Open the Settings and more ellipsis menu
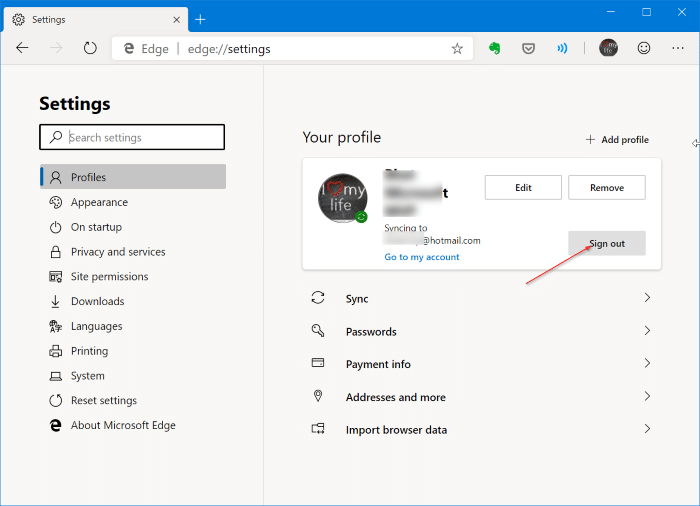This screenshot has height=506, width=700. click(x=678, y=48)
